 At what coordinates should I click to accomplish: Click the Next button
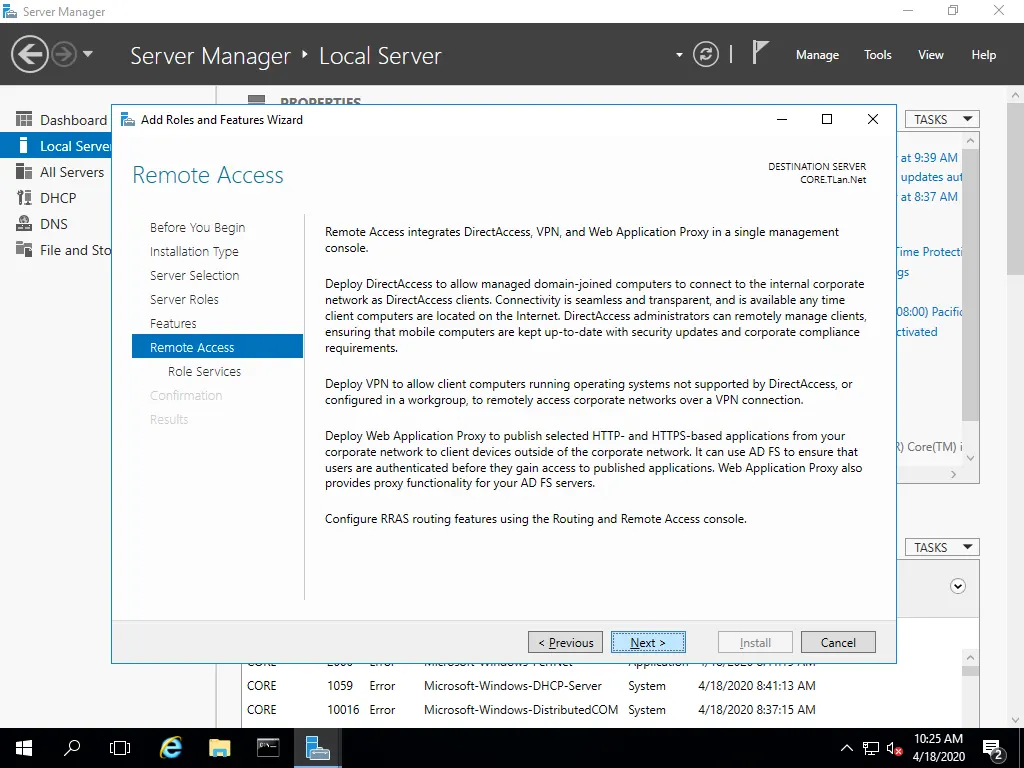(648, 643)
